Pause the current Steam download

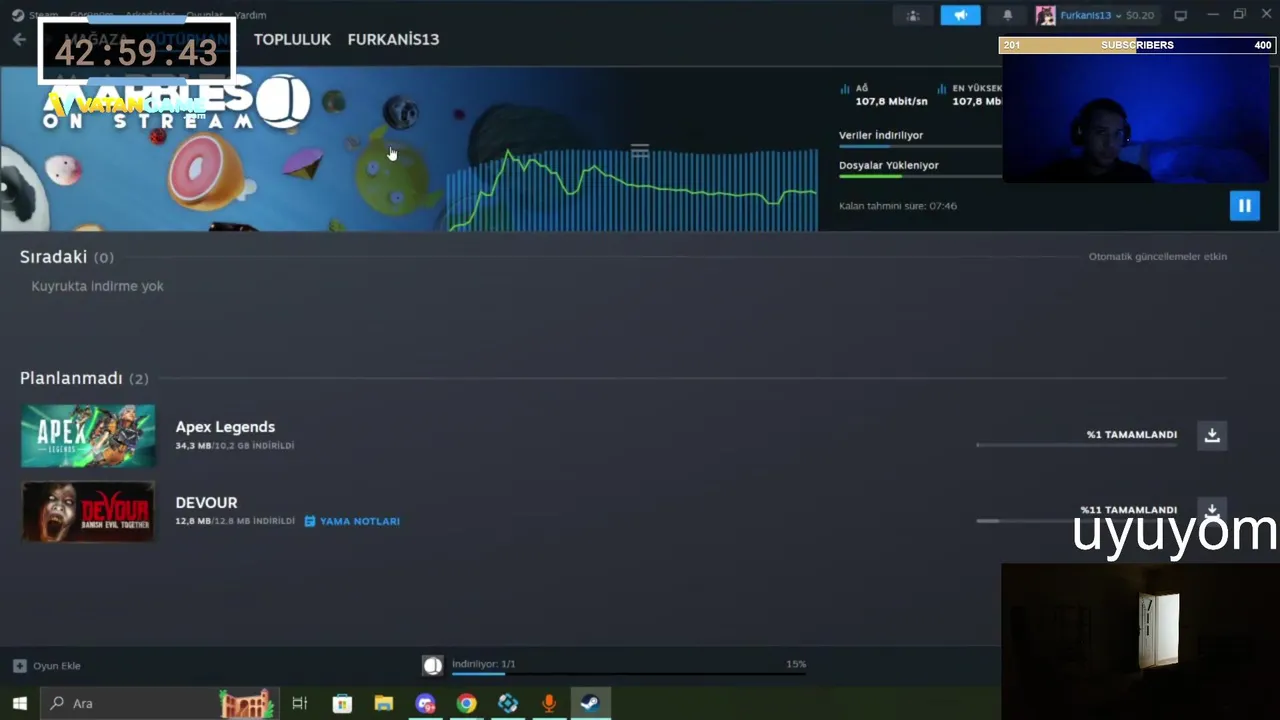point(1244,206)
